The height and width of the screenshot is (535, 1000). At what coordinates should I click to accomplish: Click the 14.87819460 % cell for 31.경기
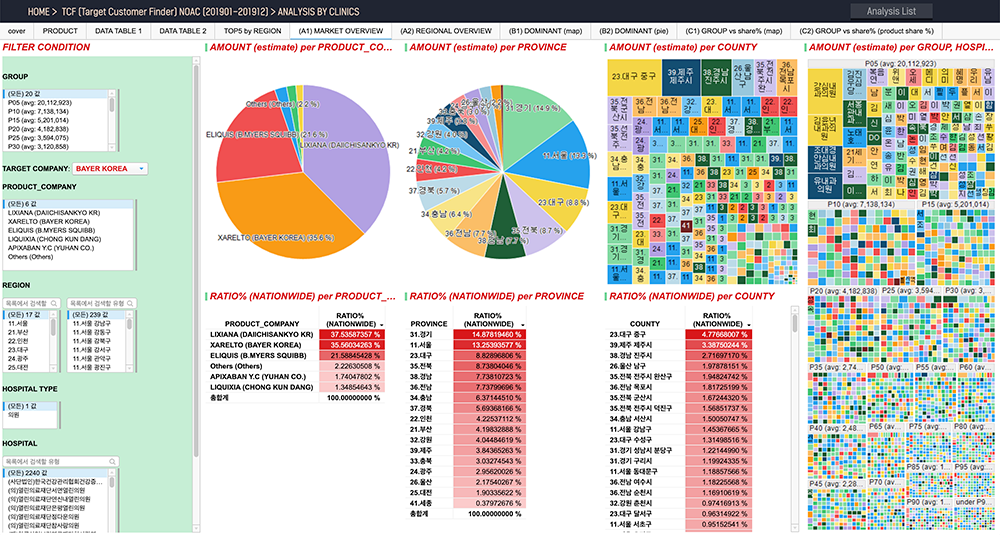489,334
